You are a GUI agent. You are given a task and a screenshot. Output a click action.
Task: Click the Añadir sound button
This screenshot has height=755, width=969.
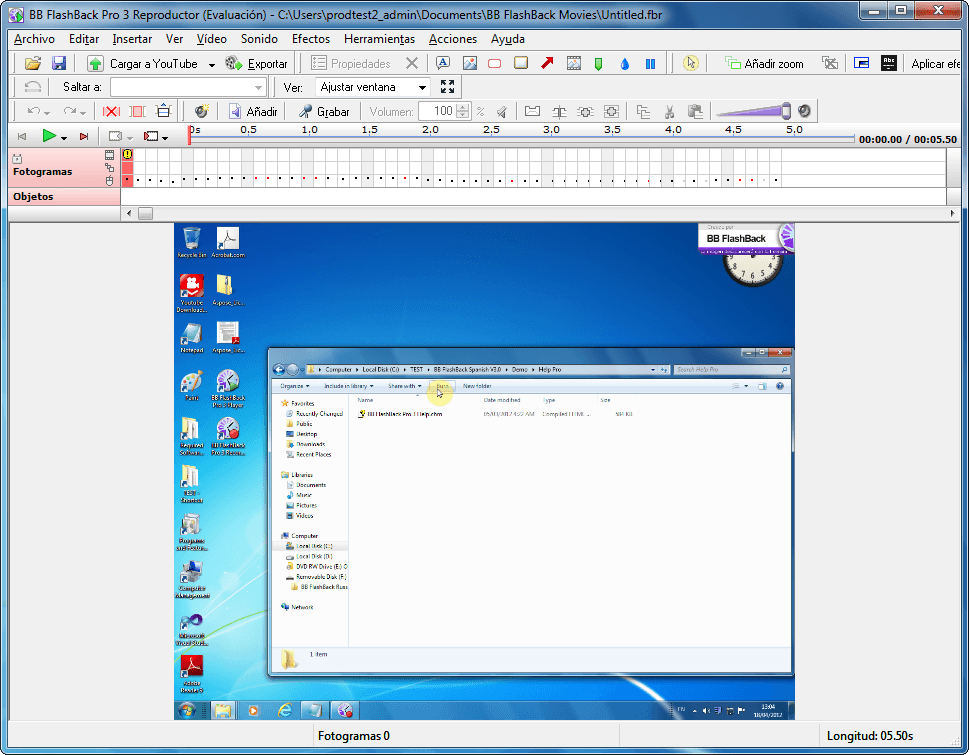click(253, 112)
